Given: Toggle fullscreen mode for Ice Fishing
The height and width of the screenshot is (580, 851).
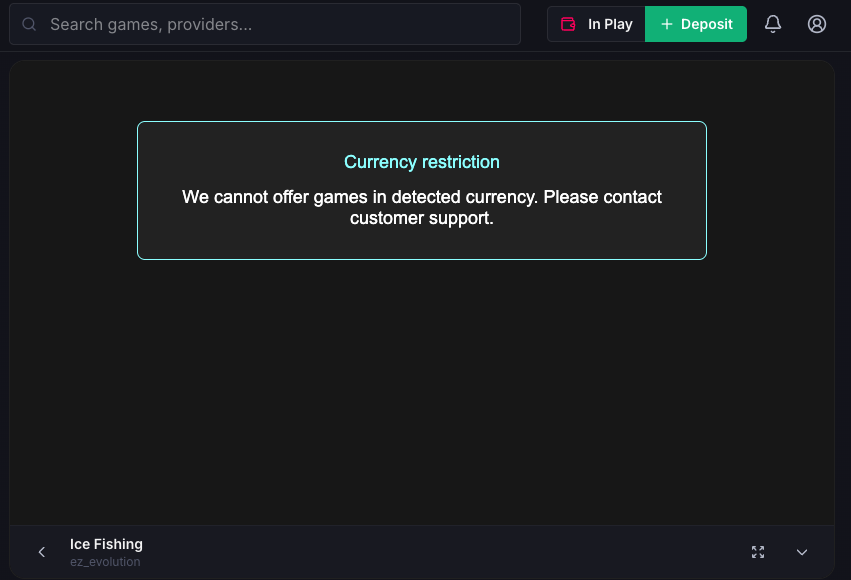Looking at the screenshot, I should click(757, 551).
